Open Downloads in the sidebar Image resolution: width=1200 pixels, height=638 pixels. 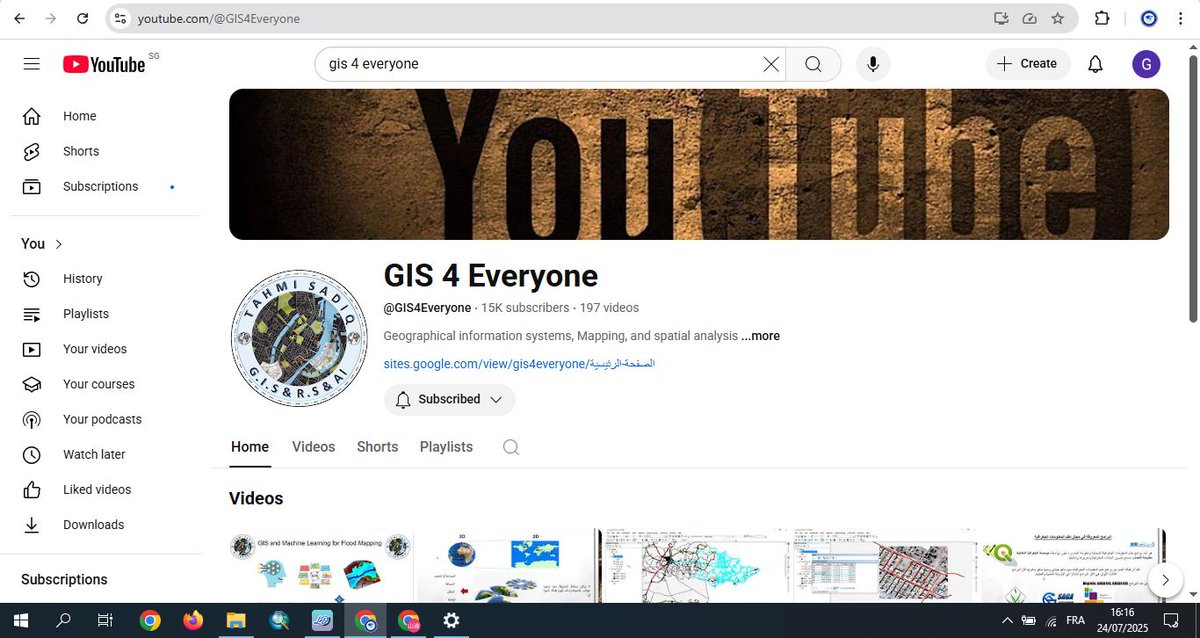point(105,524)
